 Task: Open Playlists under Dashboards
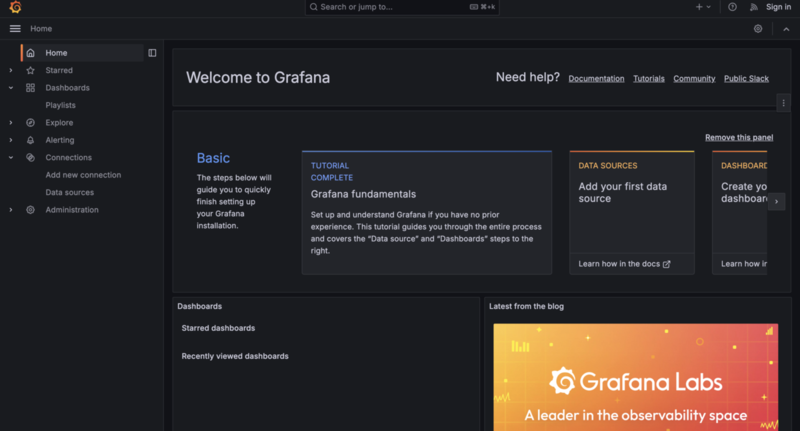(60, 105)
